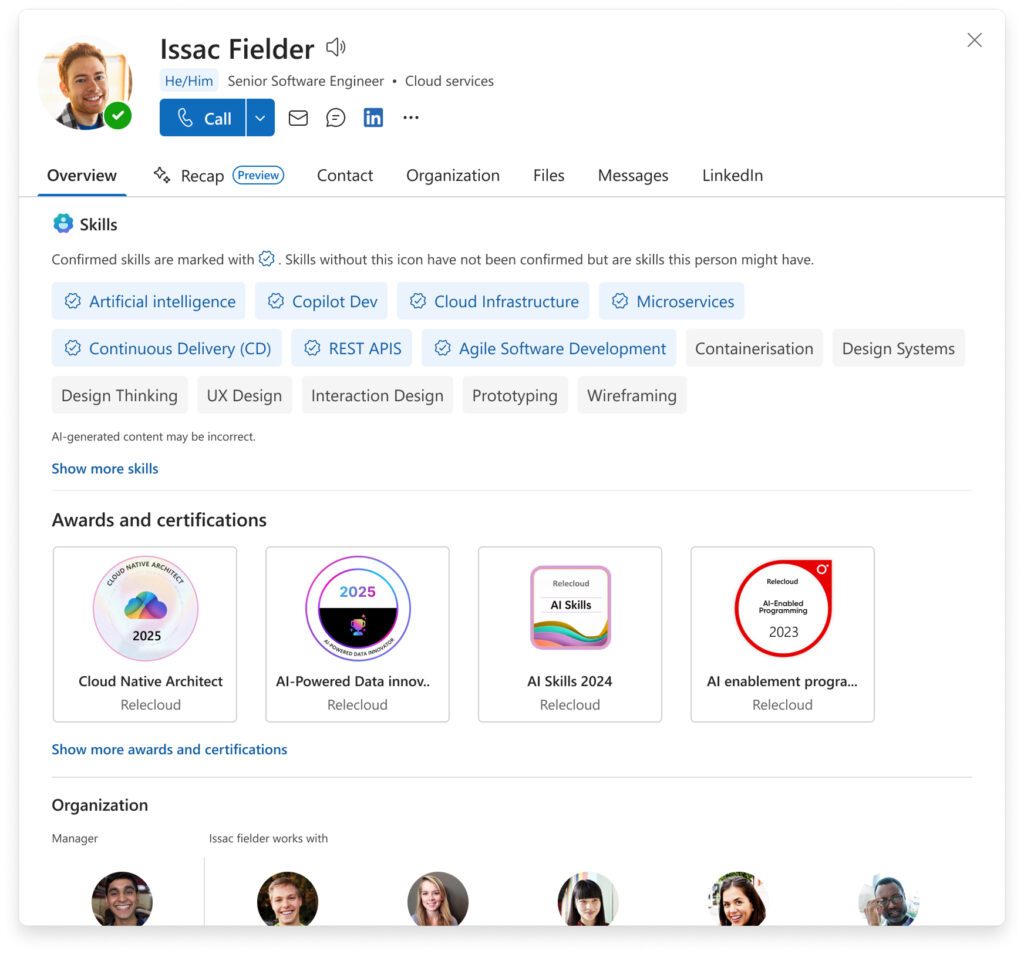Play name pronunciation speaker icon
Viewport: 1024px width, 954px height.
336,48
